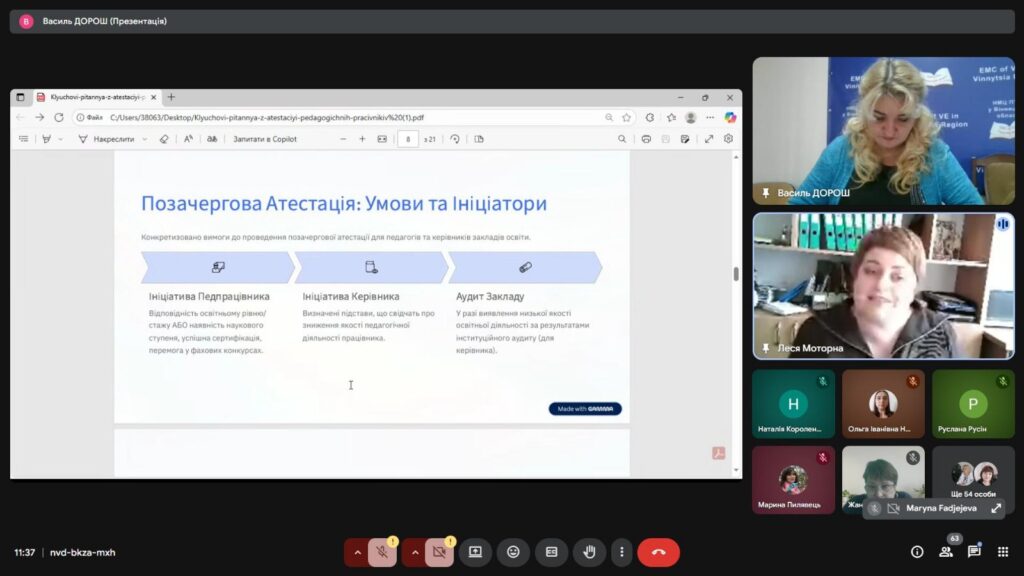Open the More options three-dot menu
The image size is (1024, 576).
[x=622, y=552]
